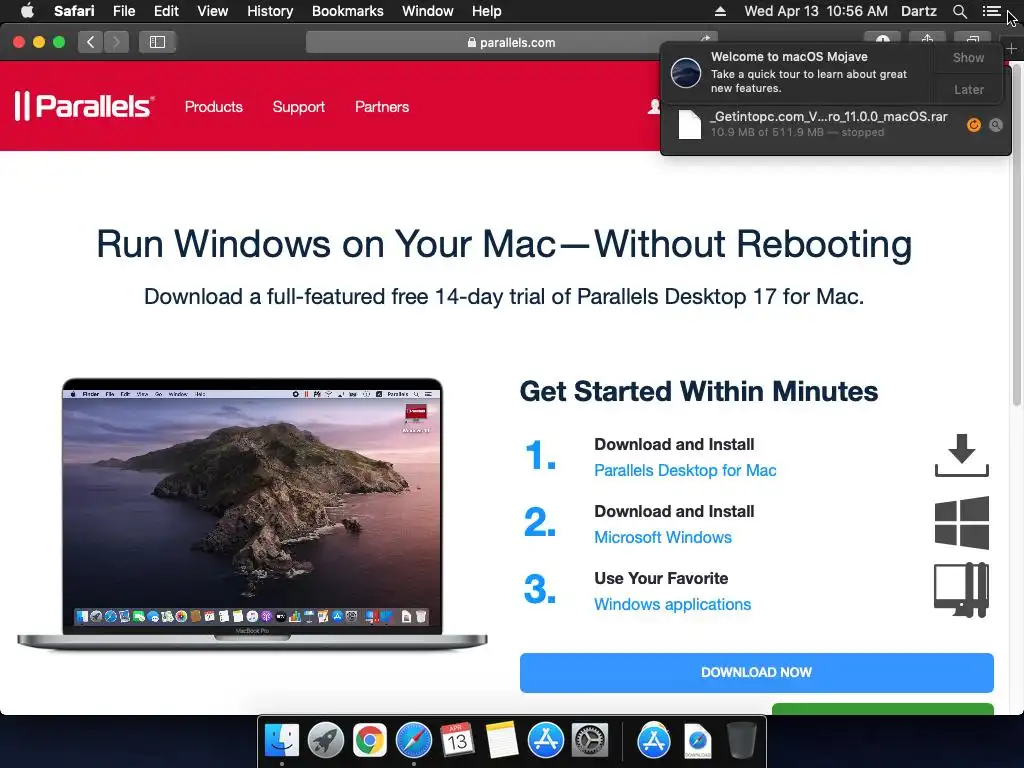Open System Preferences from the Dock
This screenshot has width=1024, height=768.
point(590,741)
